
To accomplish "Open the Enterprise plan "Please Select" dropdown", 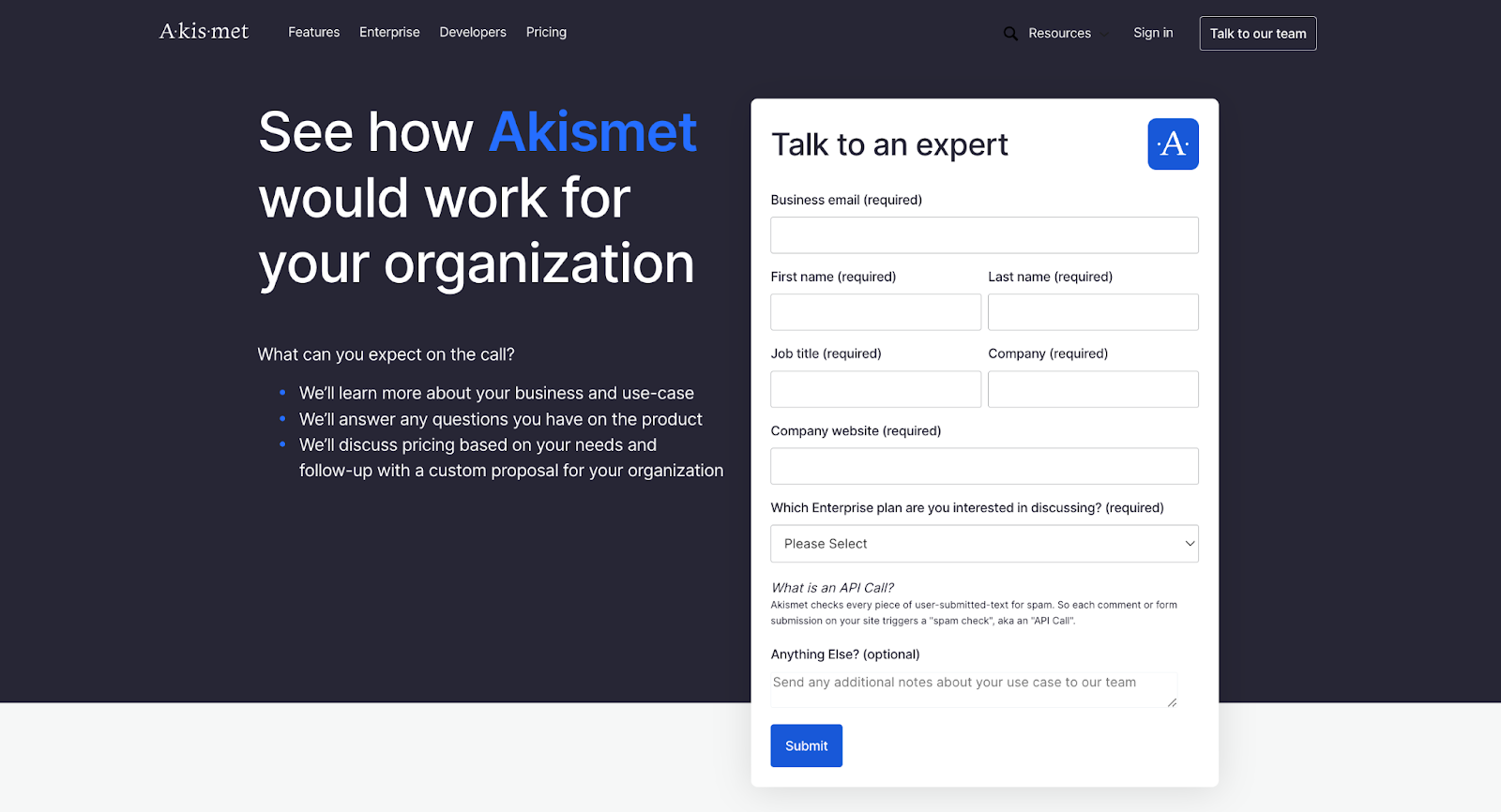I will click(x=984, y=544).
